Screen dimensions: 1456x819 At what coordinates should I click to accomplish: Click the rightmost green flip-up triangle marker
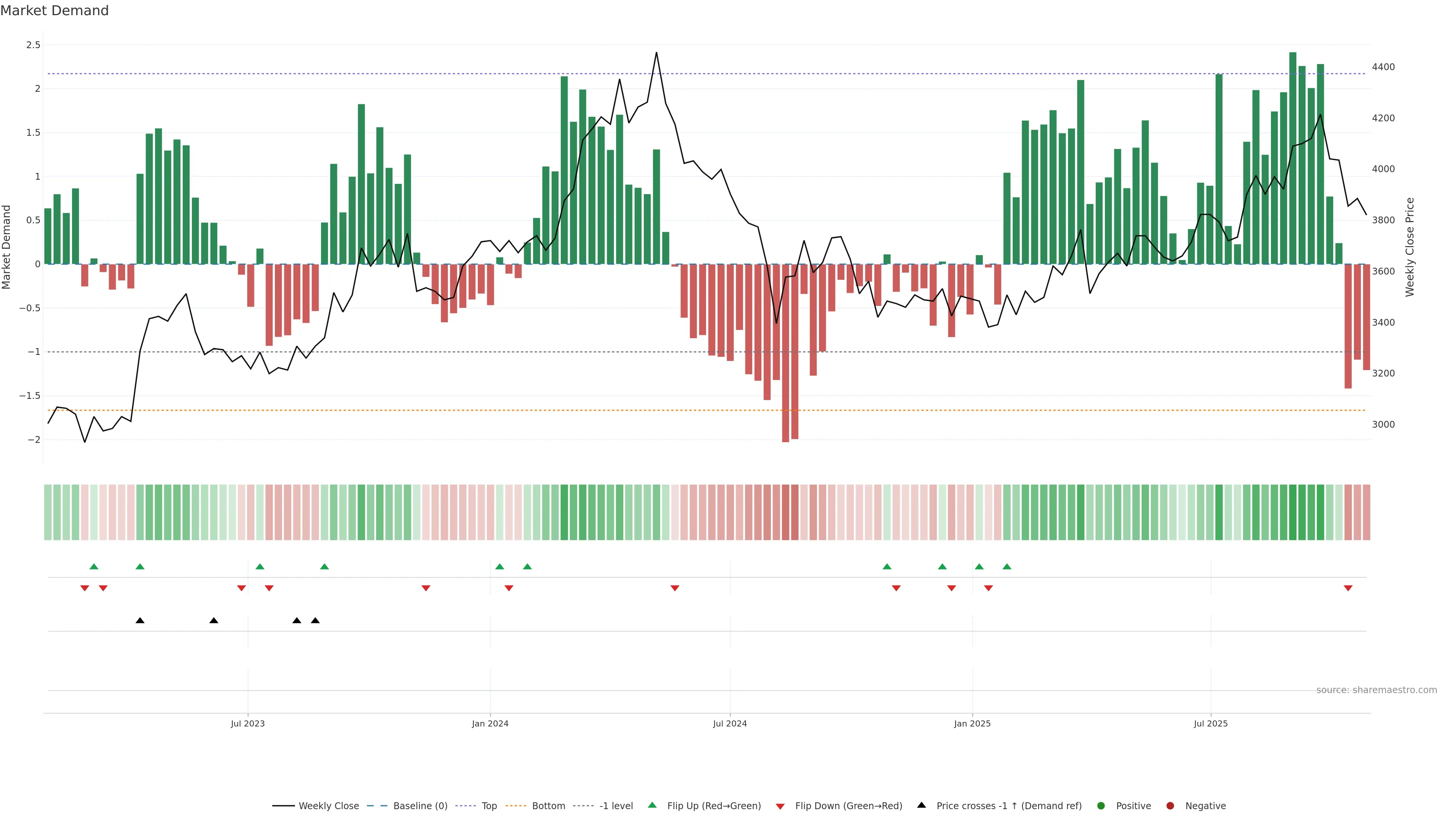(x=1007, y=566)
